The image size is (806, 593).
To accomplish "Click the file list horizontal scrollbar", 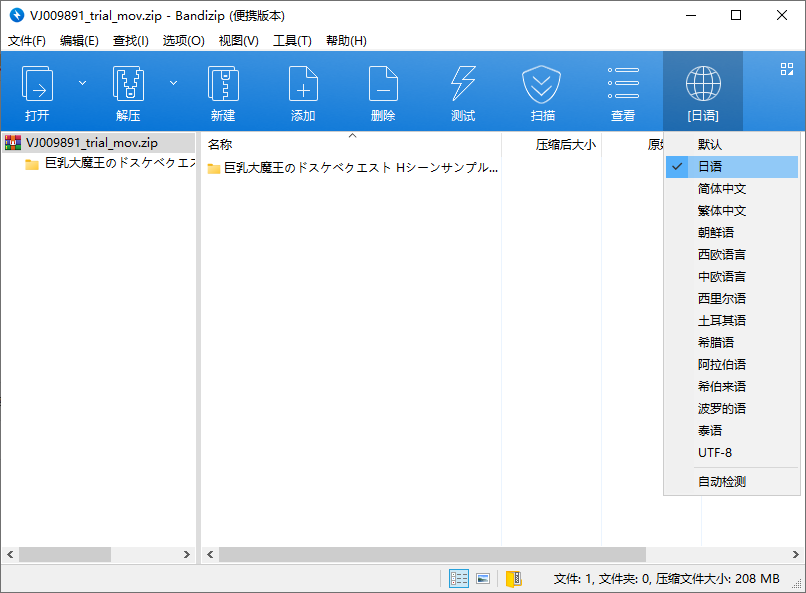I will (432, 554).
